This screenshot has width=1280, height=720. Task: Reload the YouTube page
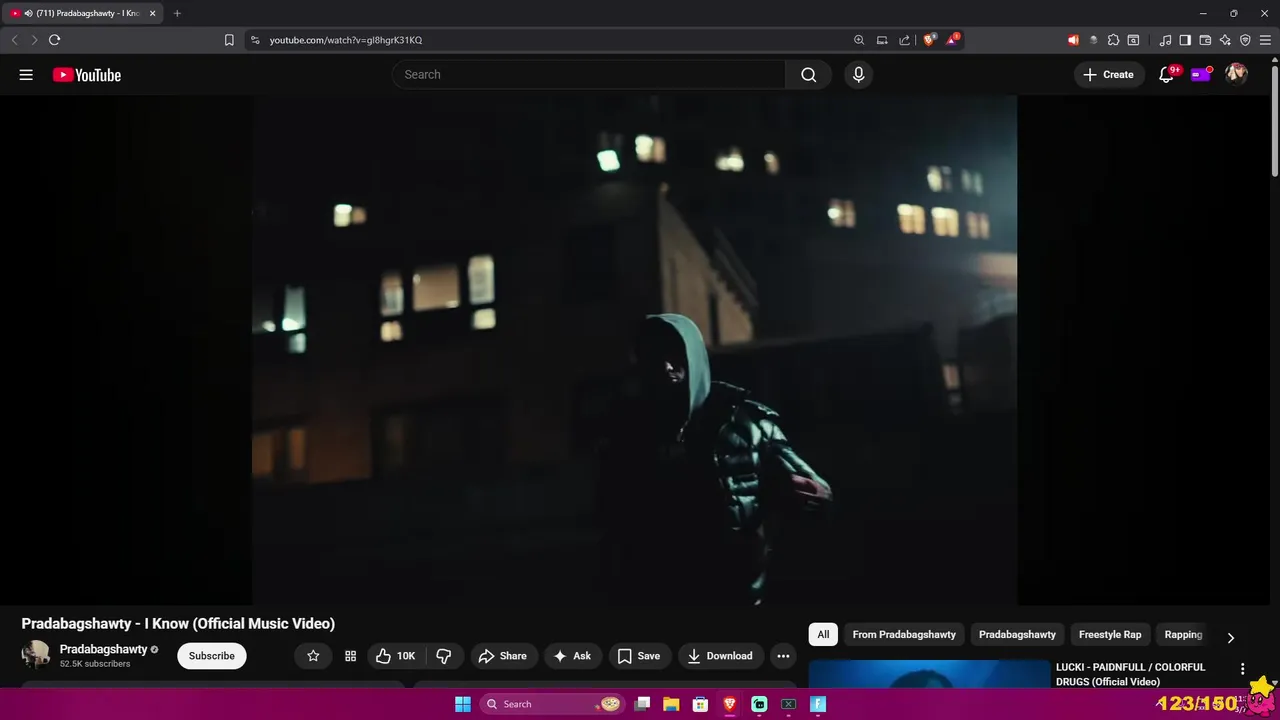click(55, 40)
